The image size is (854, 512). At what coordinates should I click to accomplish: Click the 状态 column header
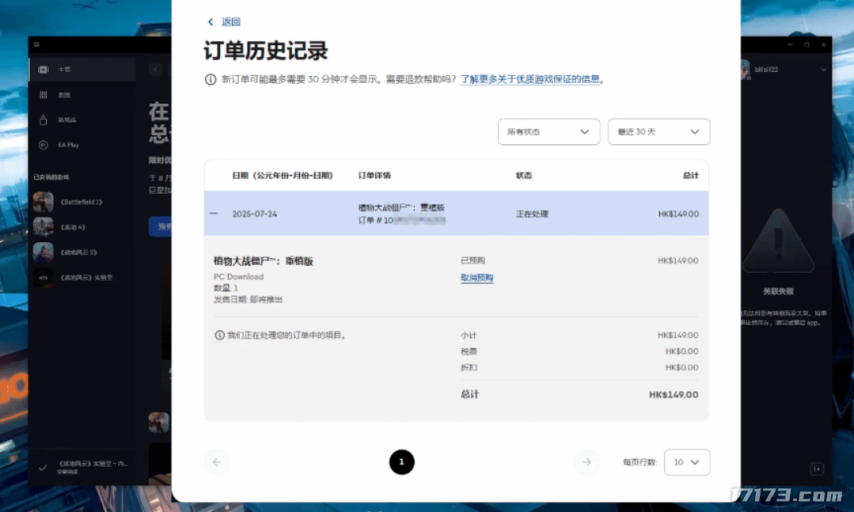(524, 175)
